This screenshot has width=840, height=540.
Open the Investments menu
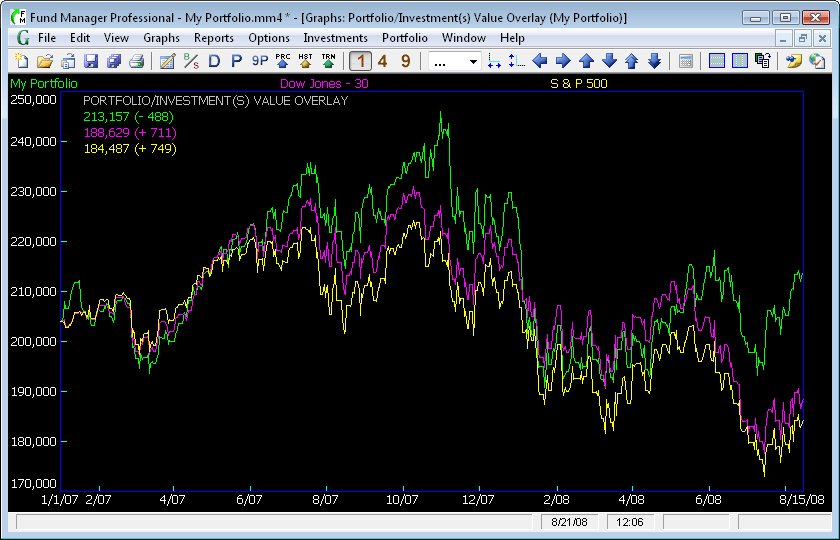coord(335,38)
